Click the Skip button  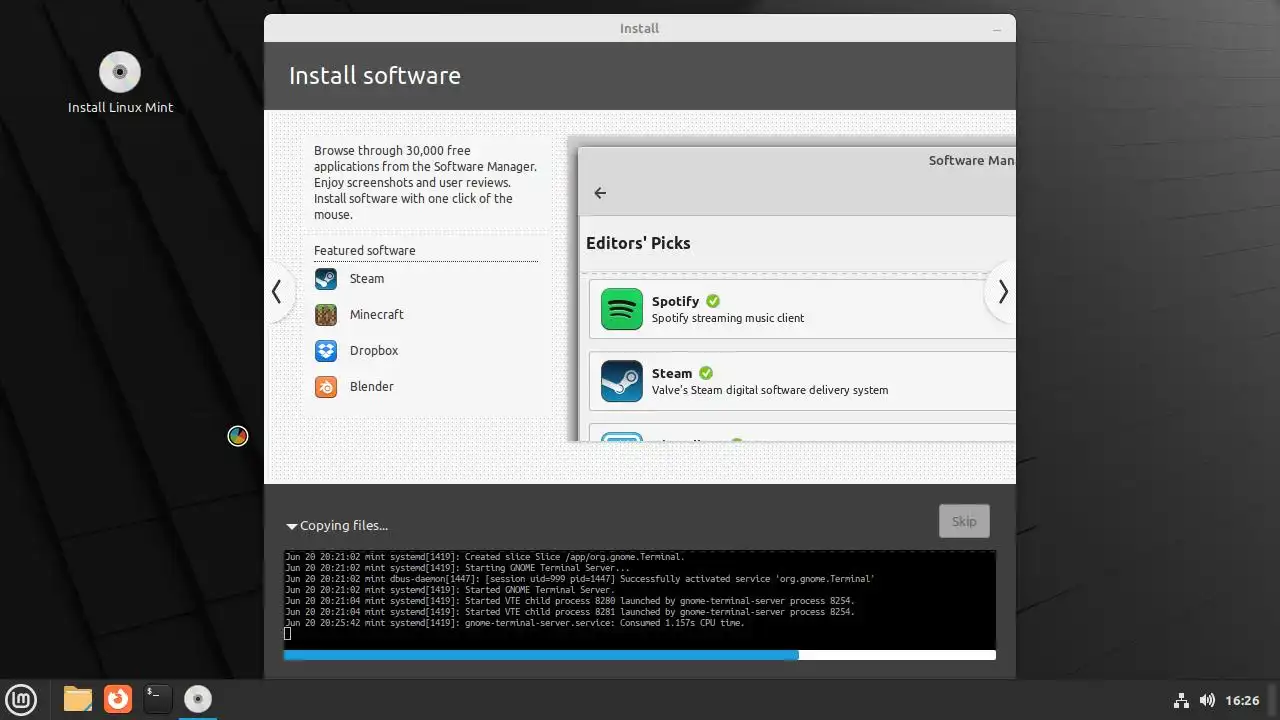(964, 521)
